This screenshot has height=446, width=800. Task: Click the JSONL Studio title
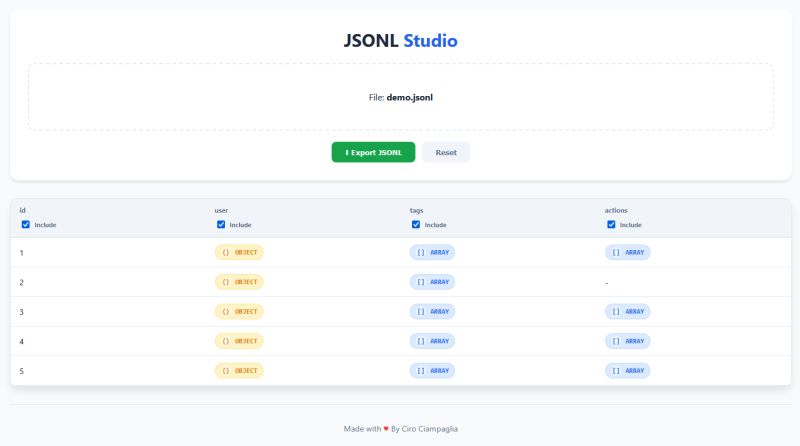401,40
